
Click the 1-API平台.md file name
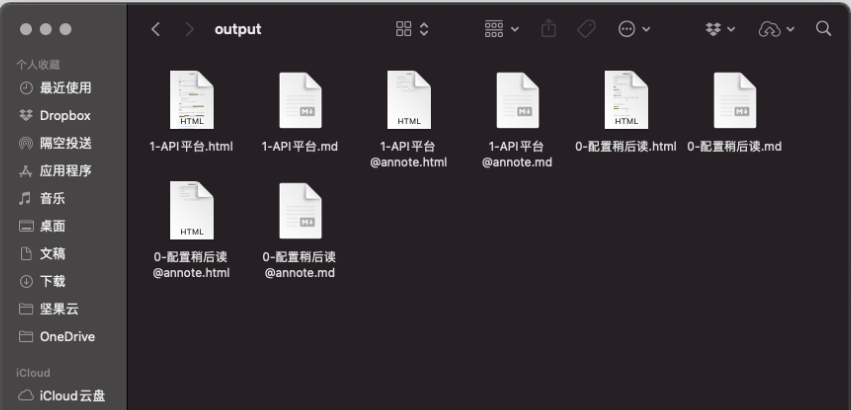click(x=300, y=147)
